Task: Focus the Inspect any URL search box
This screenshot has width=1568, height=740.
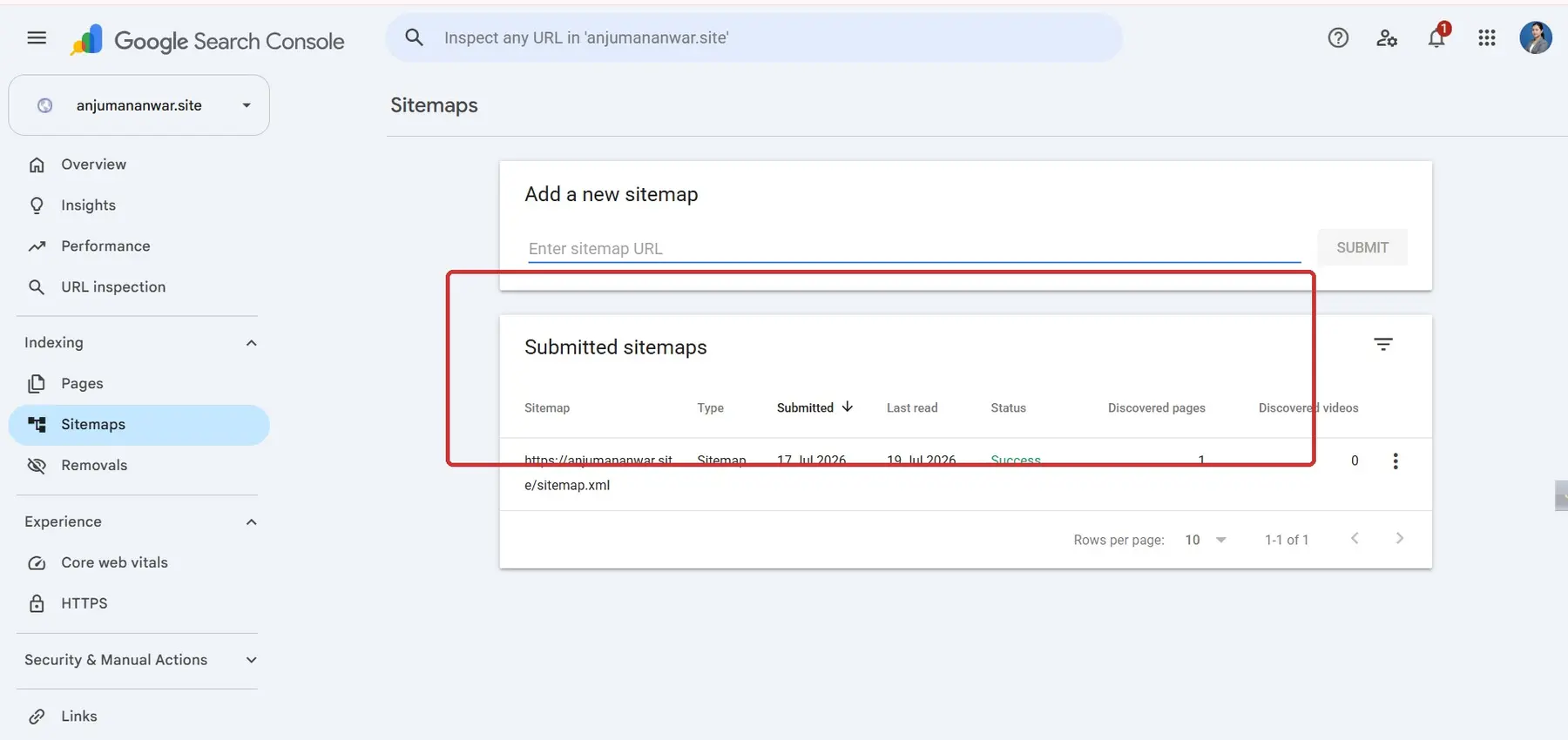Action: [x=754, y=37]
